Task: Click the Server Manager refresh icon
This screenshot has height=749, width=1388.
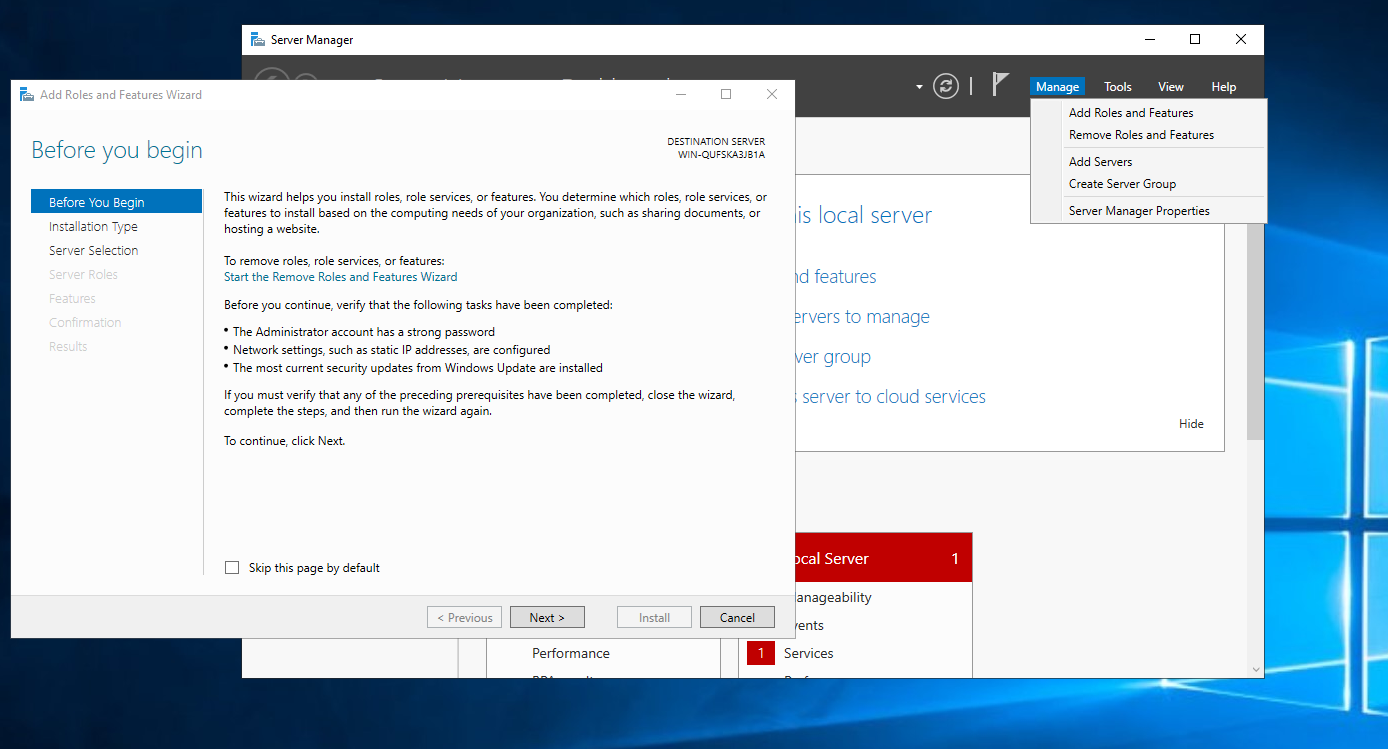Action: [x=946, y=86]
